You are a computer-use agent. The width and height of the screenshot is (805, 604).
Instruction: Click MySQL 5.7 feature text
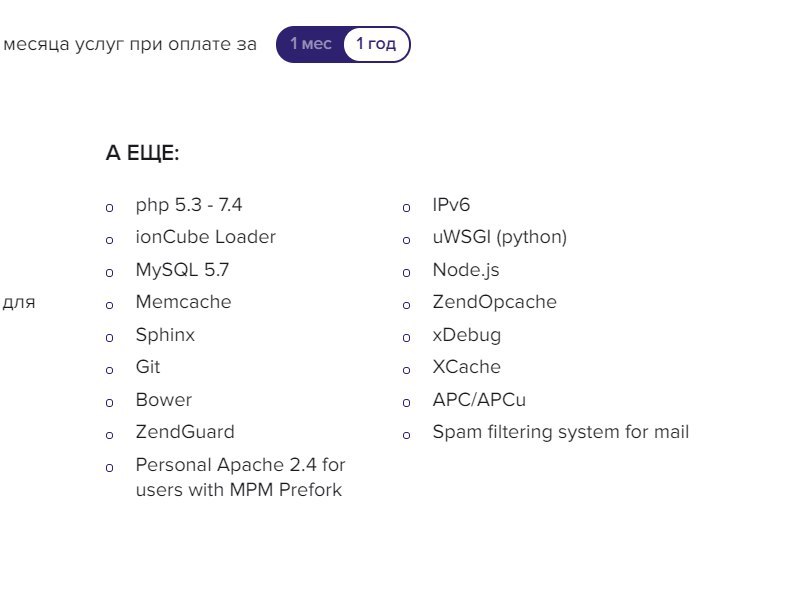[x=182, y=270]
